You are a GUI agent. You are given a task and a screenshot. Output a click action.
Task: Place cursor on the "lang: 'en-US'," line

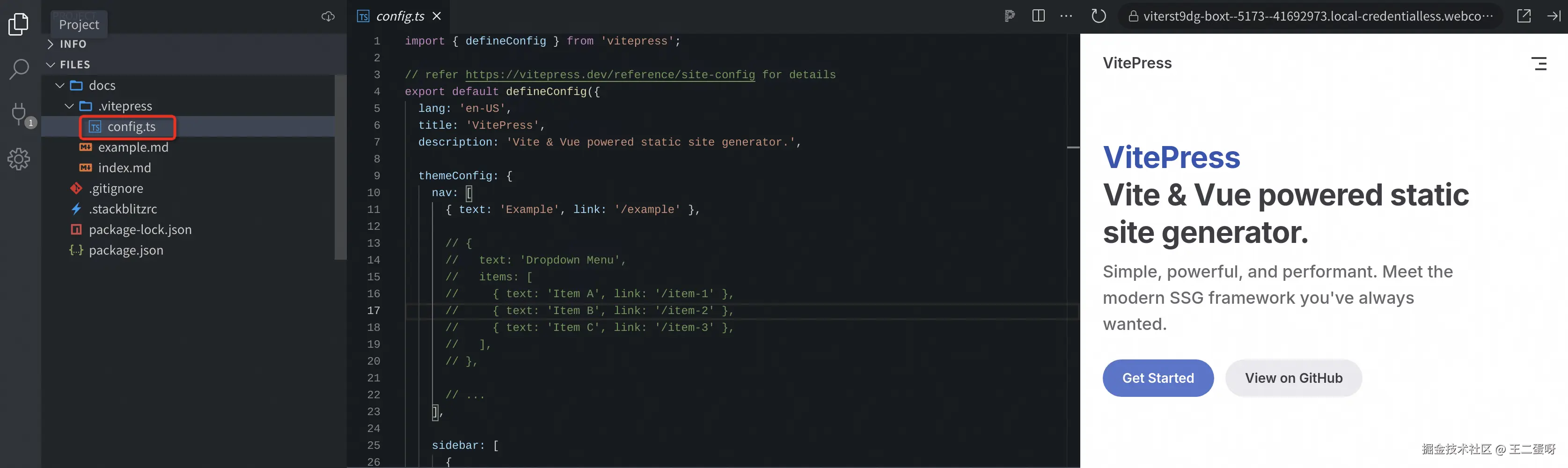click(x=464, y=108)
